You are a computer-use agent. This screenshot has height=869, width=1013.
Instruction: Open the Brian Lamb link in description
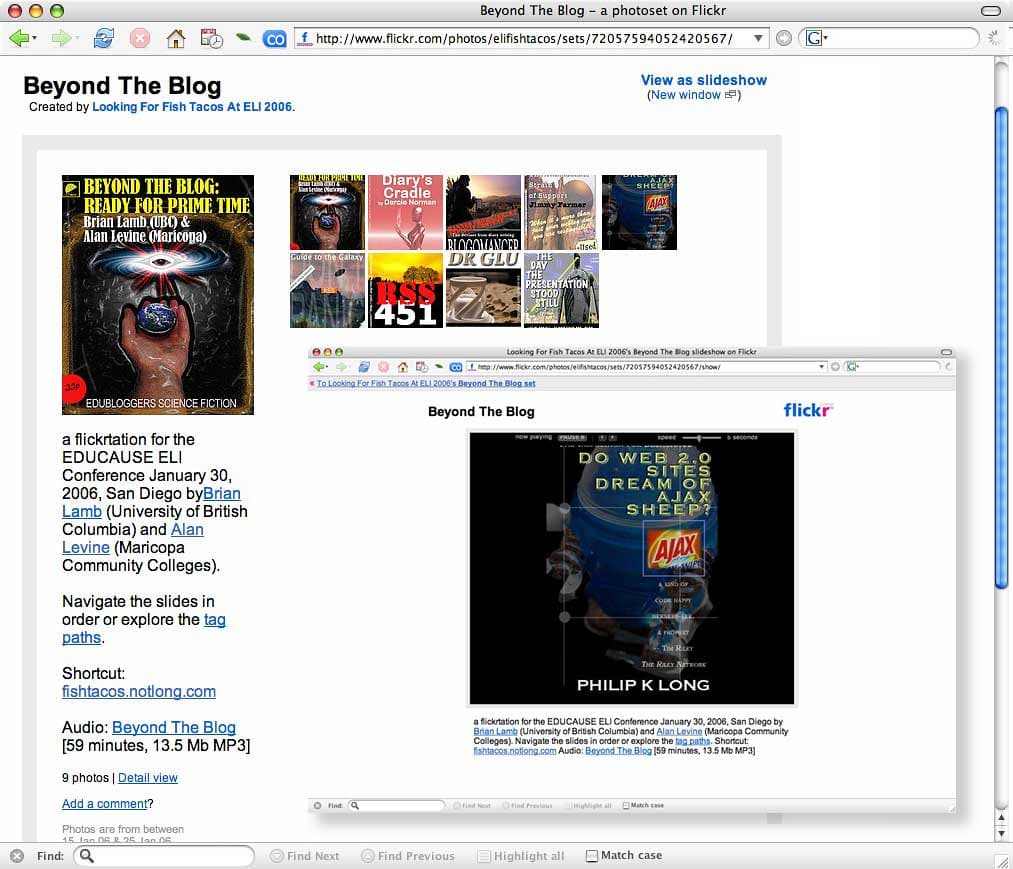[151, 502]
